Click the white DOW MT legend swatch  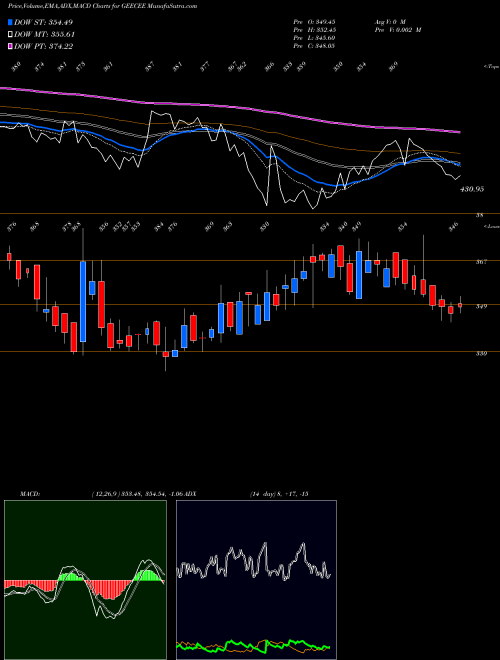coord(10,34)
